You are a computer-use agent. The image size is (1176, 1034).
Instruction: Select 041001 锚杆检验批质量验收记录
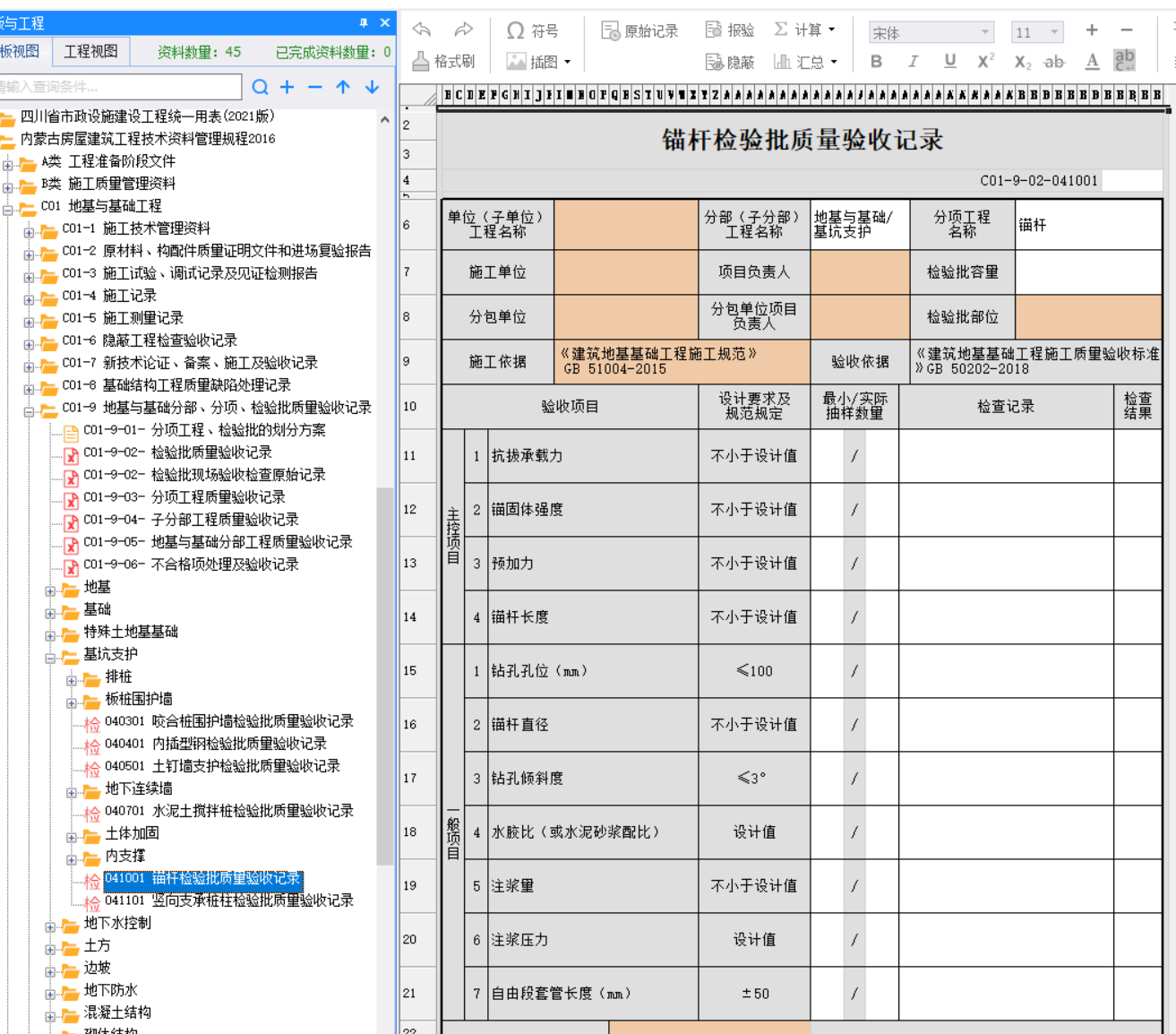[x=203, y=879]
